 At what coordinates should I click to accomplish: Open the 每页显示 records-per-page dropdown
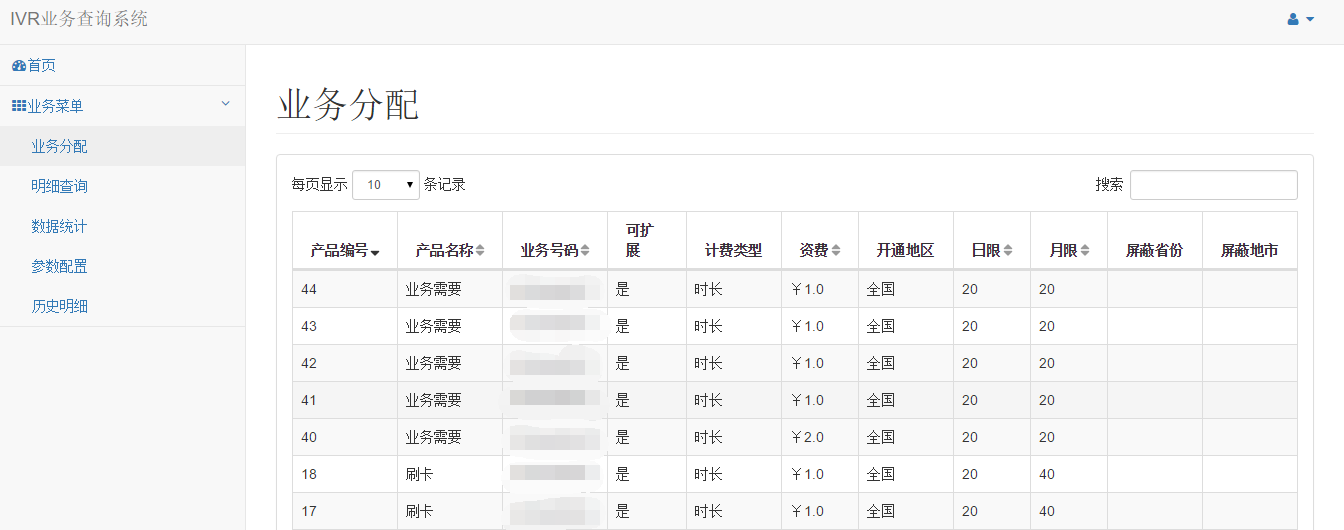pos(386,185)
